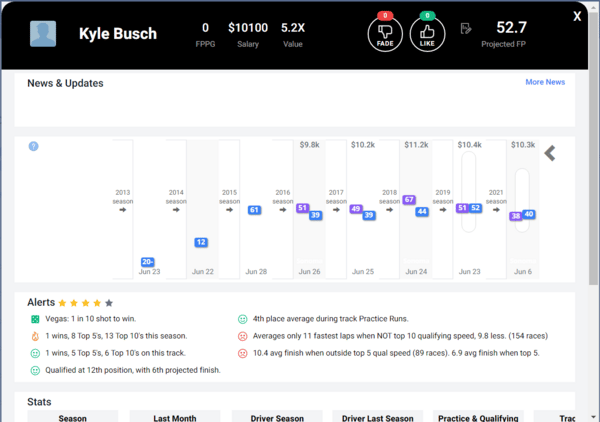This screenshot has width=600, height=422.
Task: Switch to the Season stats tab
Action: (x=72, y=417)
